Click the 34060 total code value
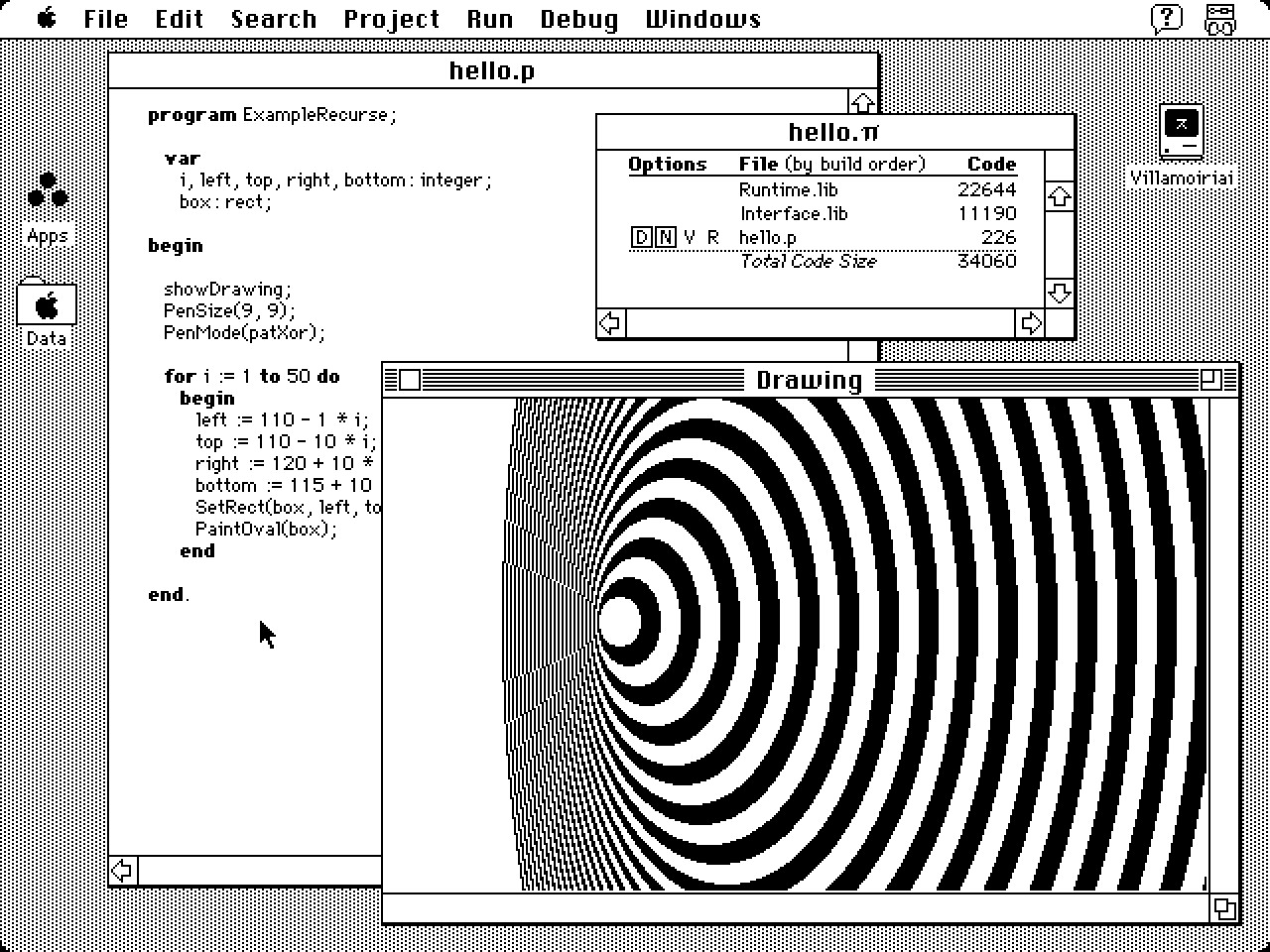Image resolution: width=1270 pixels, height=952 pixels. coord(987,261)
